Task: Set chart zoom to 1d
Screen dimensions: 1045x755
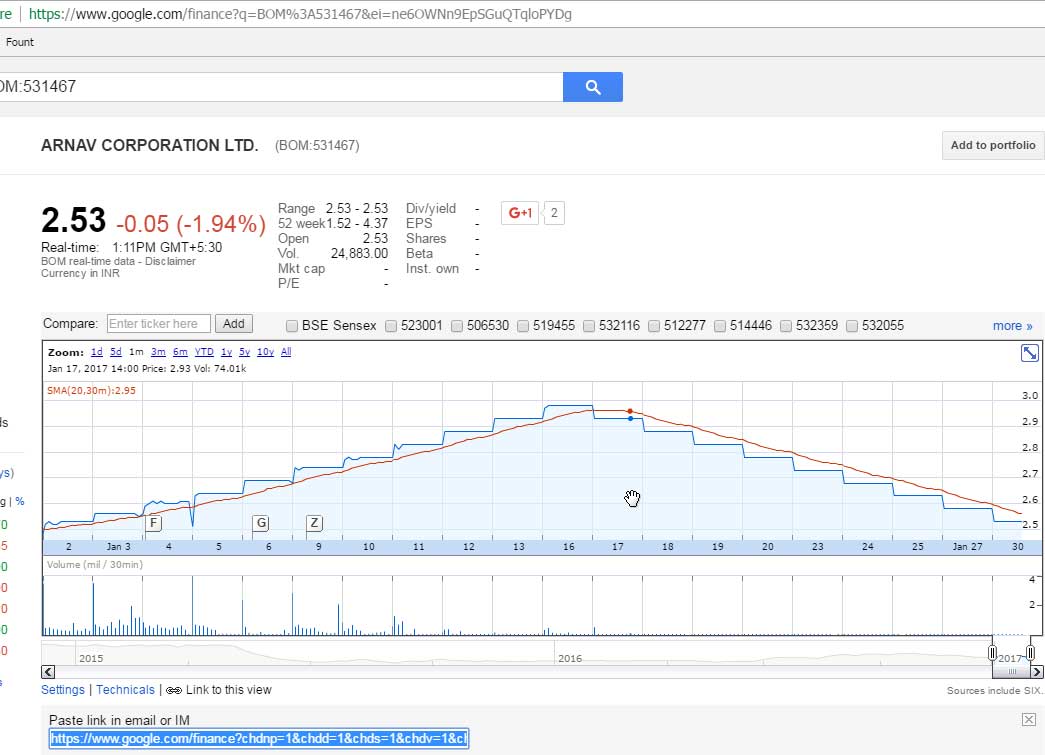Action: click(97, 352)
